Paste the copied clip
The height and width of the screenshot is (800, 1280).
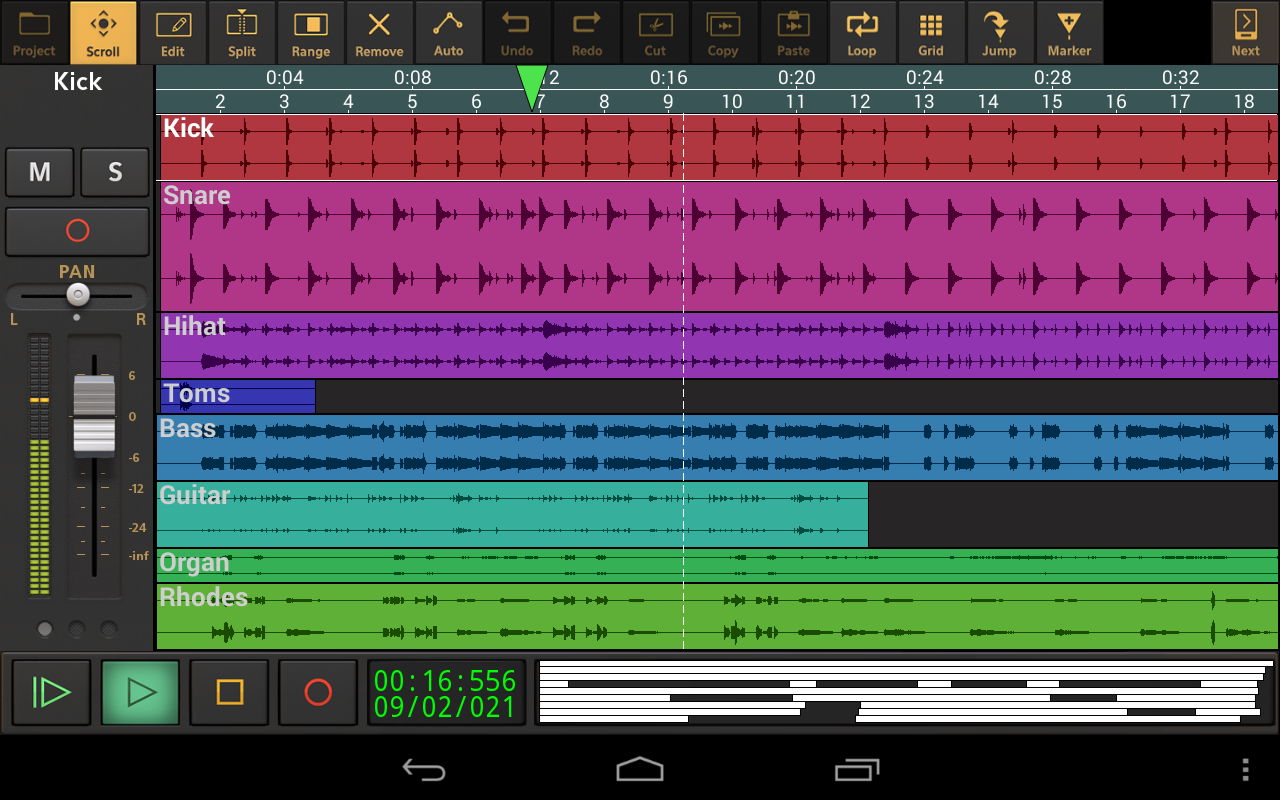point(793,32)
